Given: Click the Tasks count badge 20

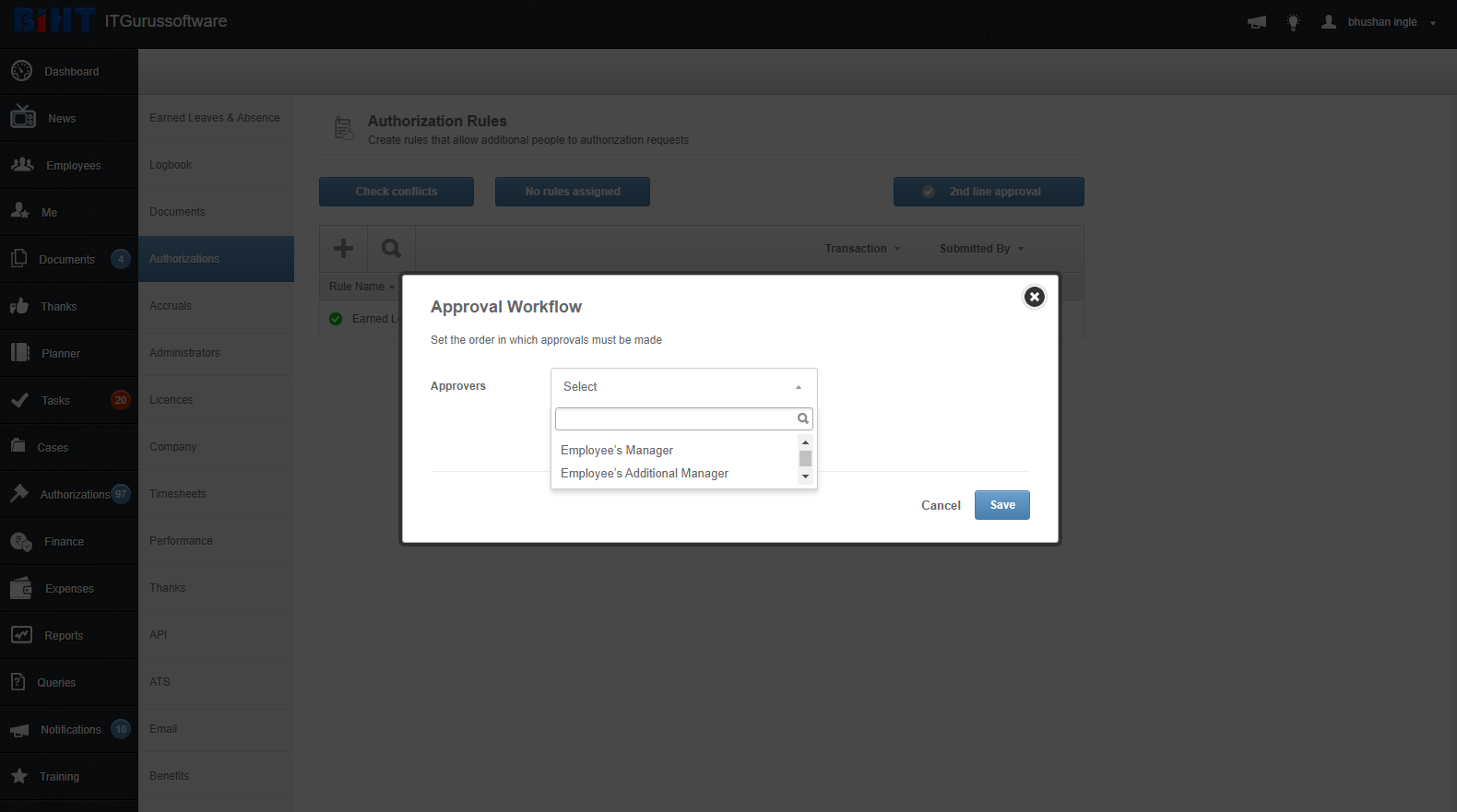Looking at the screenshot, I should [120, 400].
